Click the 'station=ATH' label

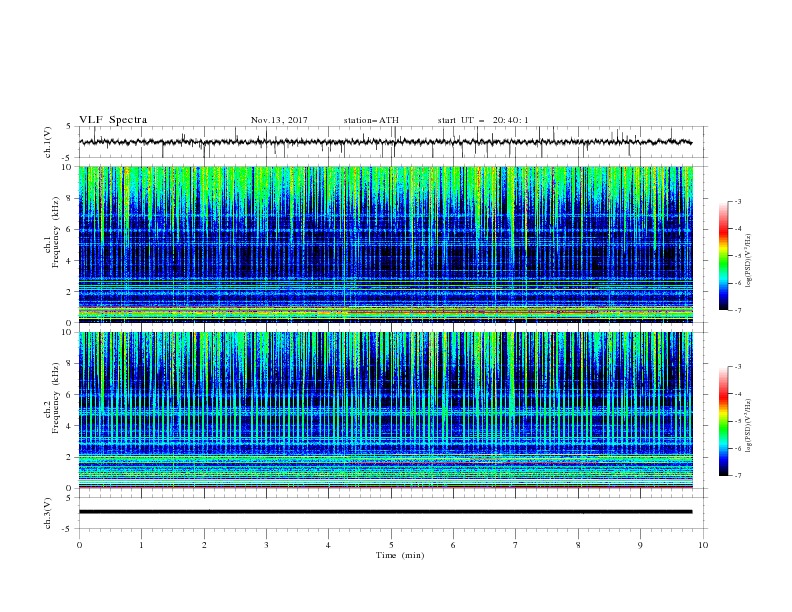[371, 120]
